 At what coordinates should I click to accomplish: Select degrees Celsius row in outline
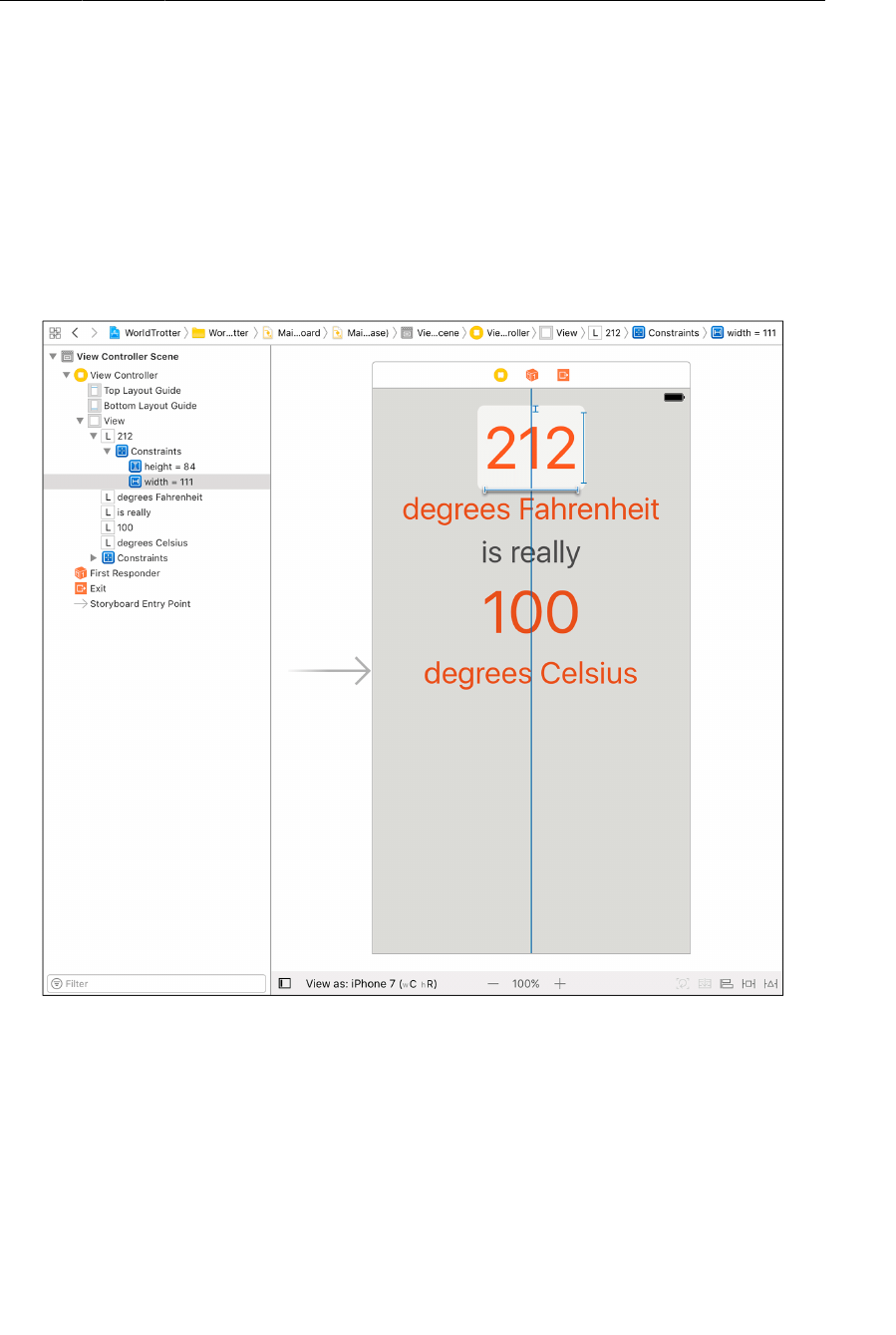(x=156, y=542)
